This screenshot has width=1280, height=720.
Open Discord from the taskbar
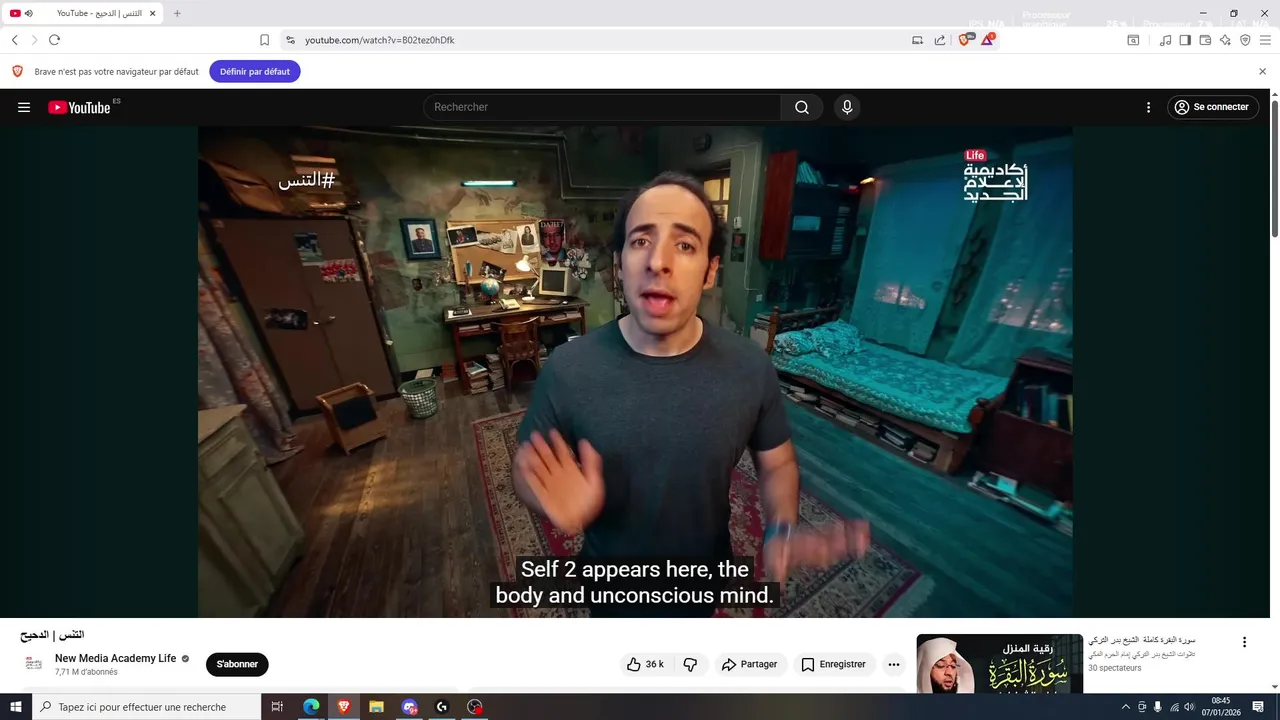[409, 707]
